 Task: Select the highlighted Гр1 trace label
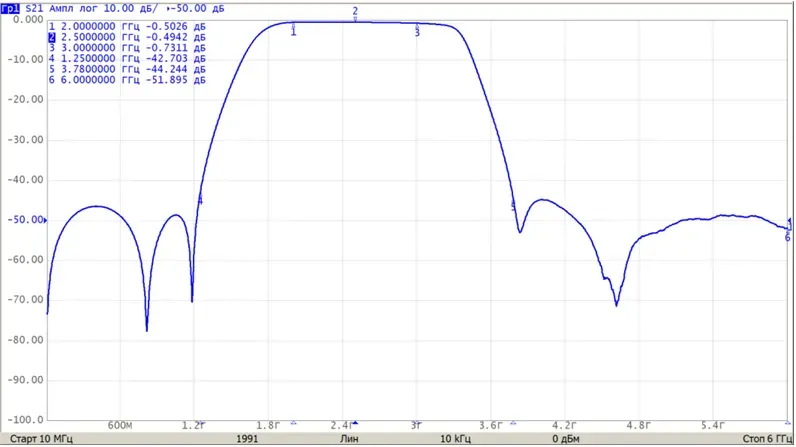(10, 9)
